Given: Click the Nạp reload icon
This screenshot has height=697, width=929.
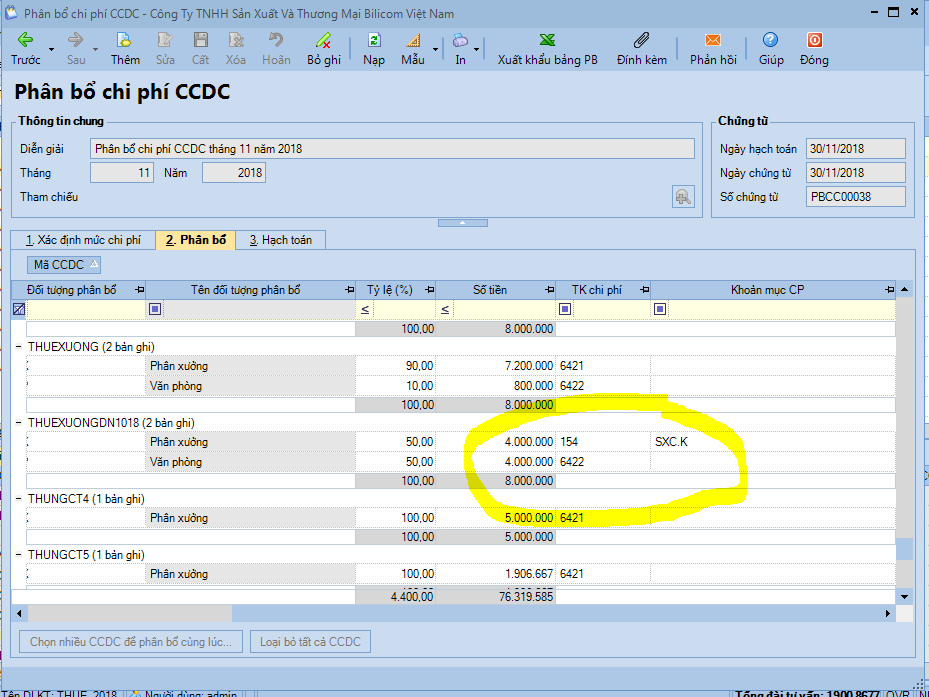Looking at the screenshot, I should coord(374,41).
